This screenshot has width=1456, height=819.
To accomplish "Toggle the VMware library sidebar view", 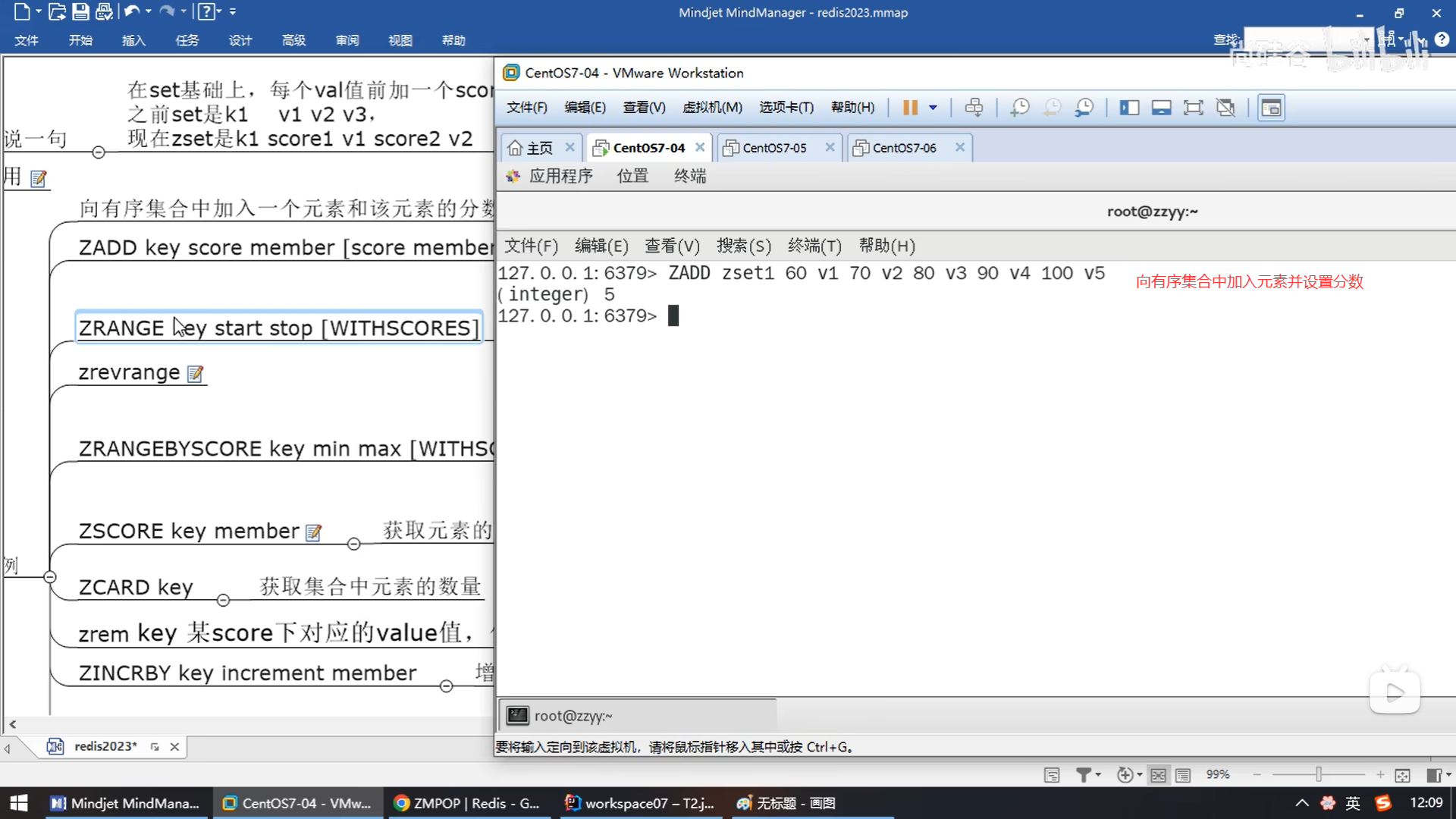I will 1129,108.
